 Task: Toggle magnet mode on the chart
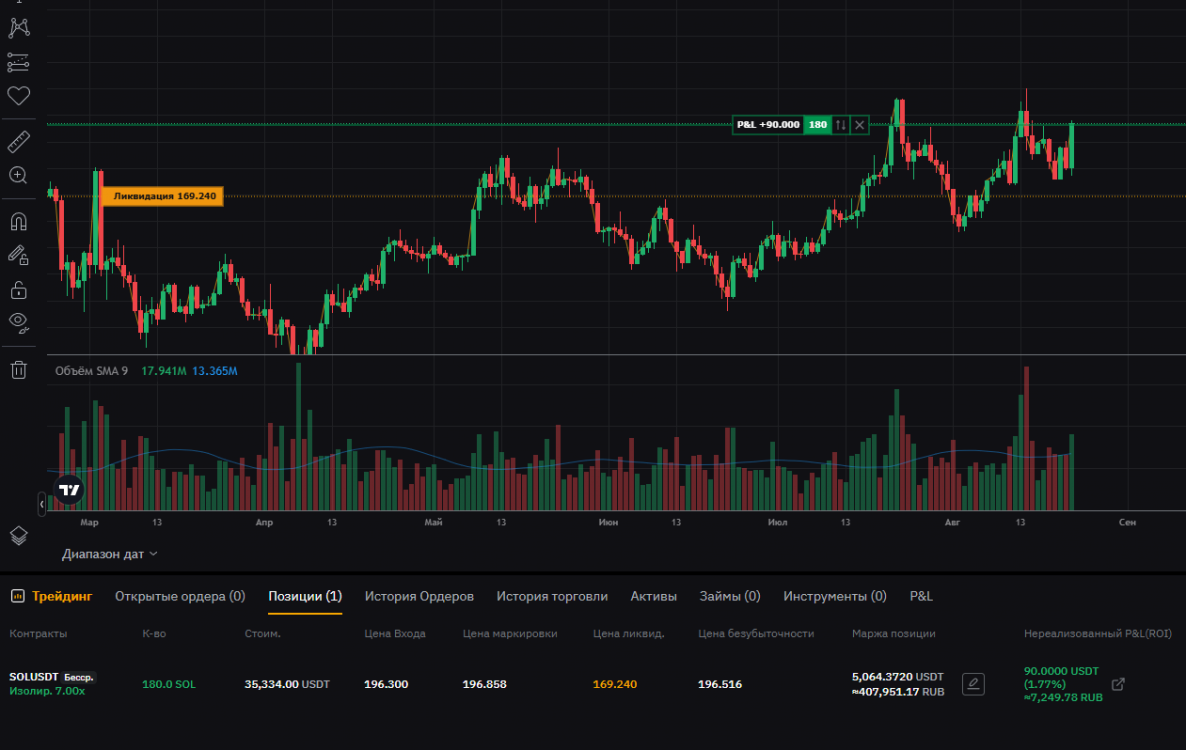tap(18, 221)
